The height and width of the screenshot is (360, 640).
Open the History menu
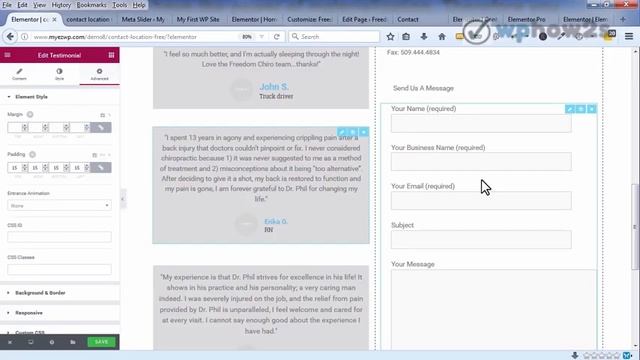pyautogui.click(x=61, y=5)
